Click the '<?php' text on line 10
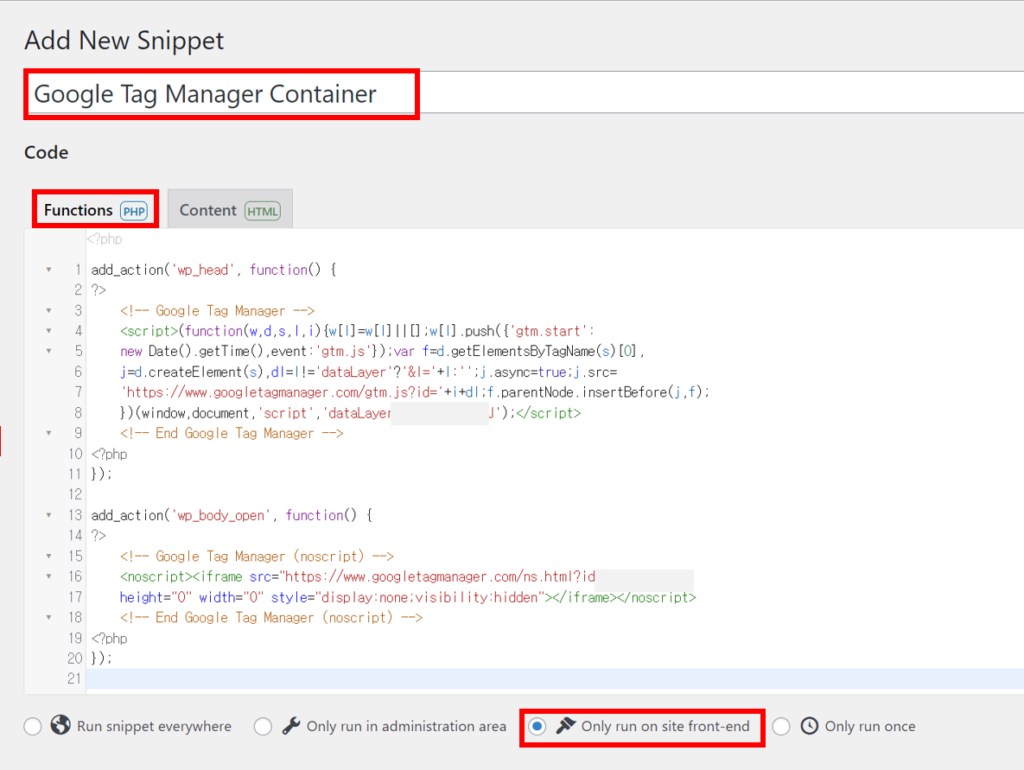 pyautogui.click(x=109, y=454)
